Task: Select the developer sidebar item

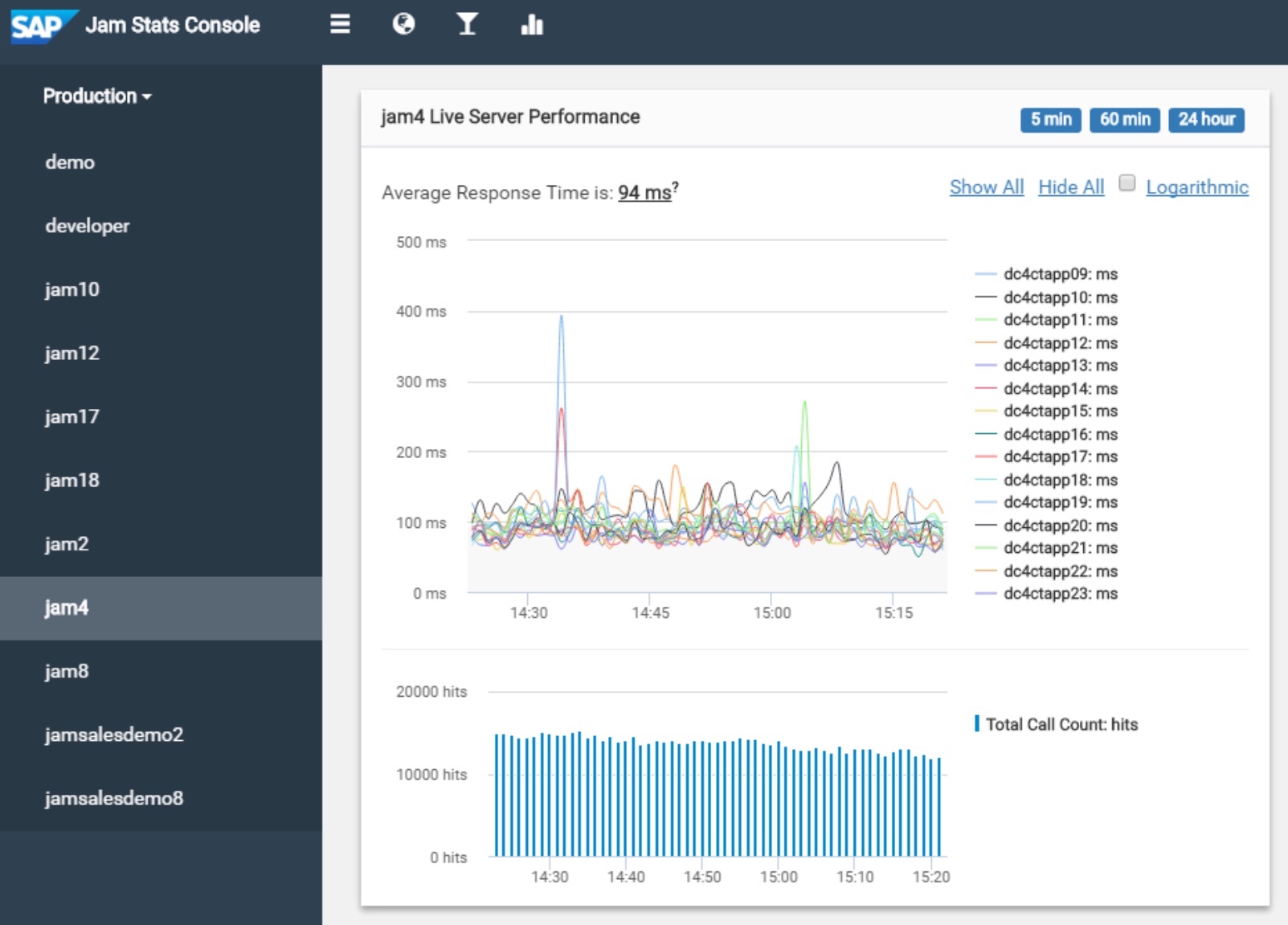Action: [x=87, y=226]
